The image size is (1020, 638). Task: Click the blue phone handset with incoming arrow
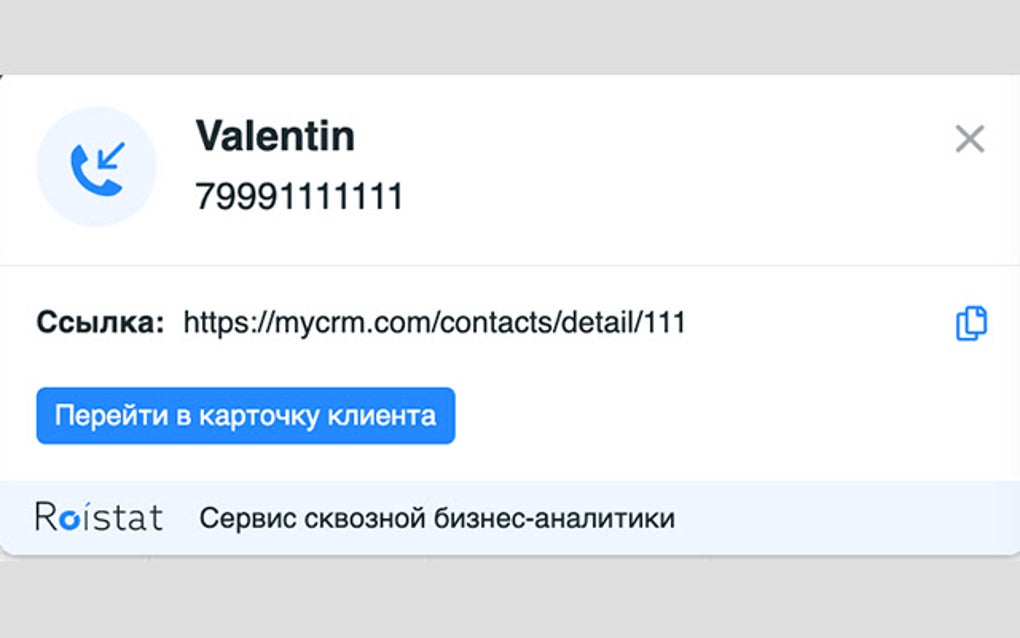pyautogui.click(x=95, y=167)
